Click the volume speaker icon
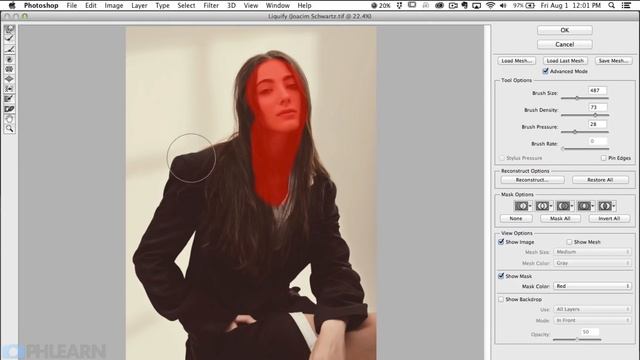This screenshot has width=640, height=360. coord(503,5)
